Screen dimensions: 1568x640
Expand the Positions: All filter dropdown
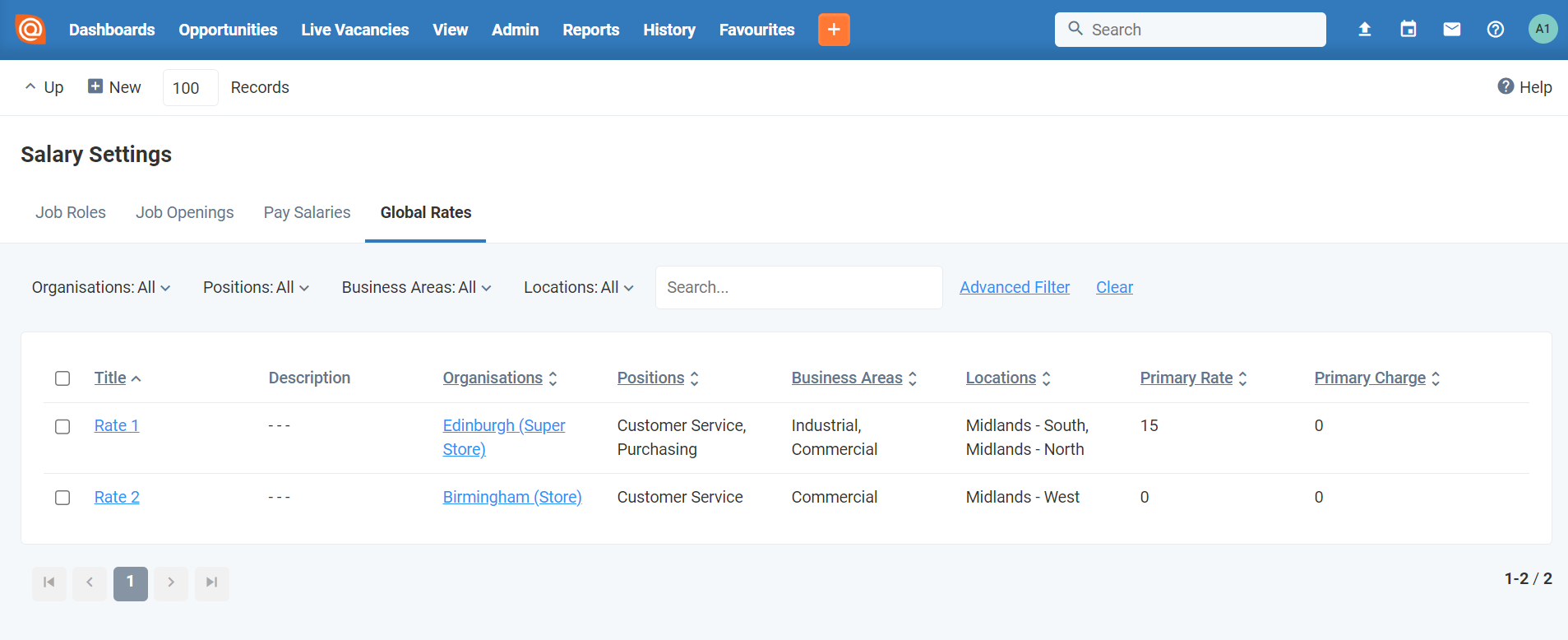[256, 287]
